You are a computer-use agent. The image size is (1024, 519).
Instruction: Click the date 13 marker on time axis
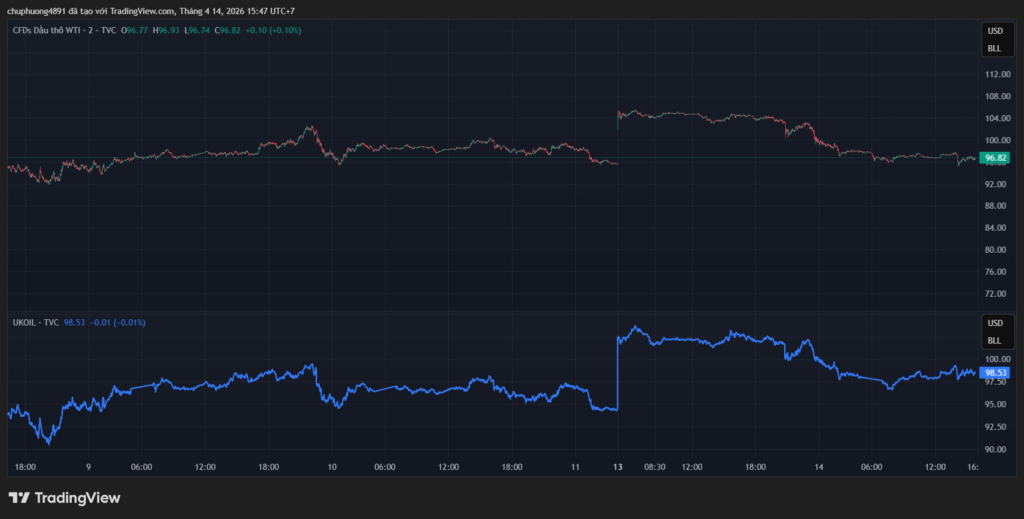[618, 467]
